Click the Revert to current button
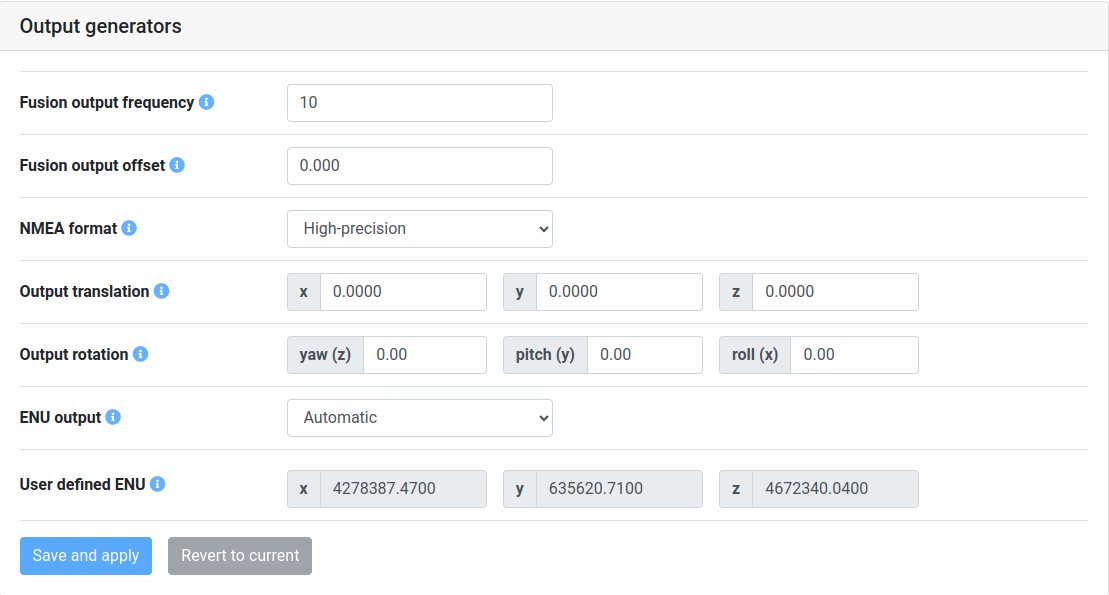 [239, 556]
